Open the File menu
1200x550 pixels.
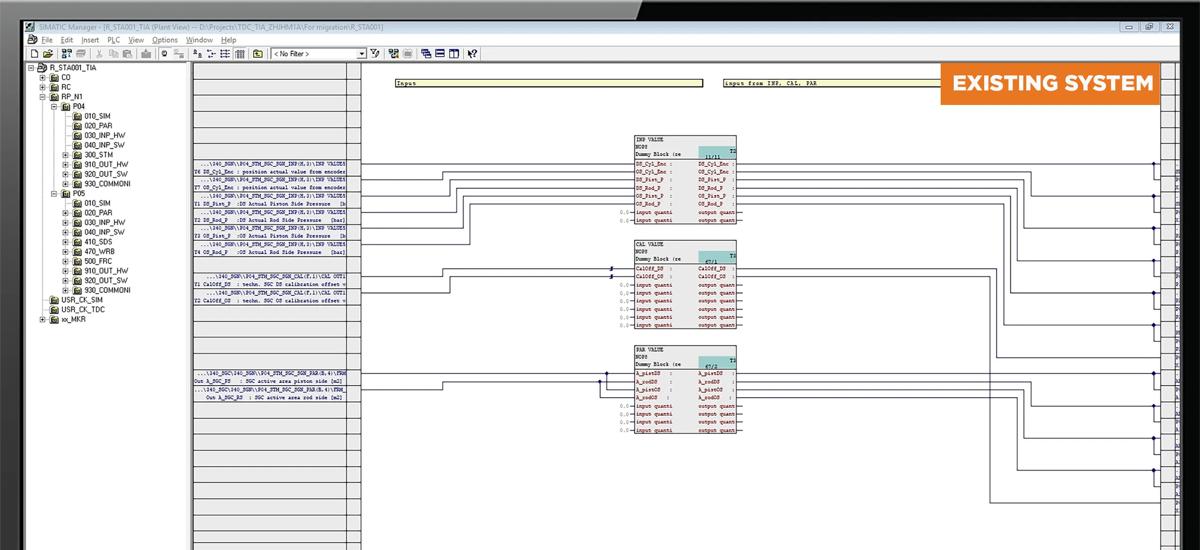[x=47, y=40]
